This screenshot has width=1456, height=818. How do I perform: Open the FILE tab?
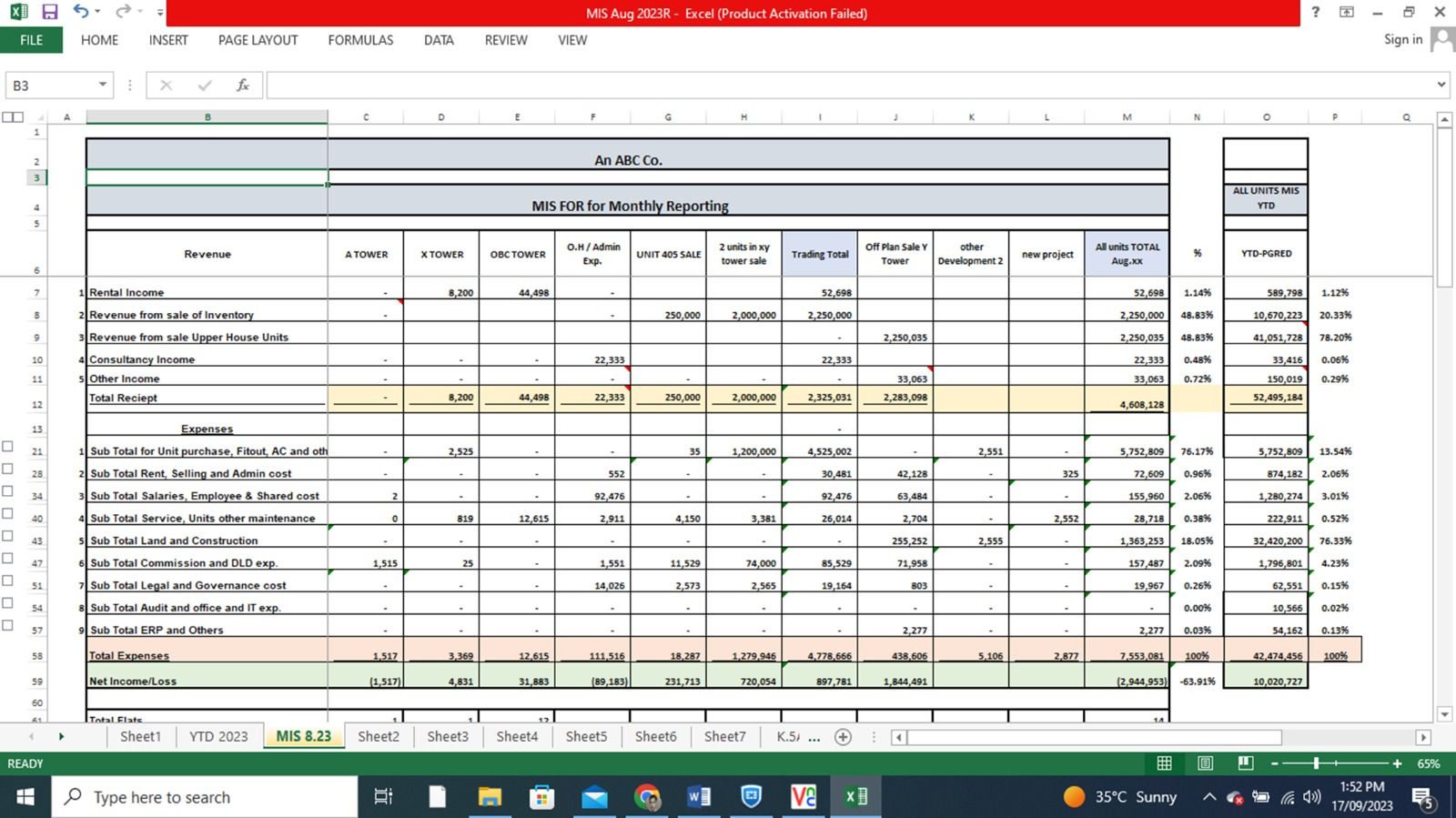pos(31,40)
